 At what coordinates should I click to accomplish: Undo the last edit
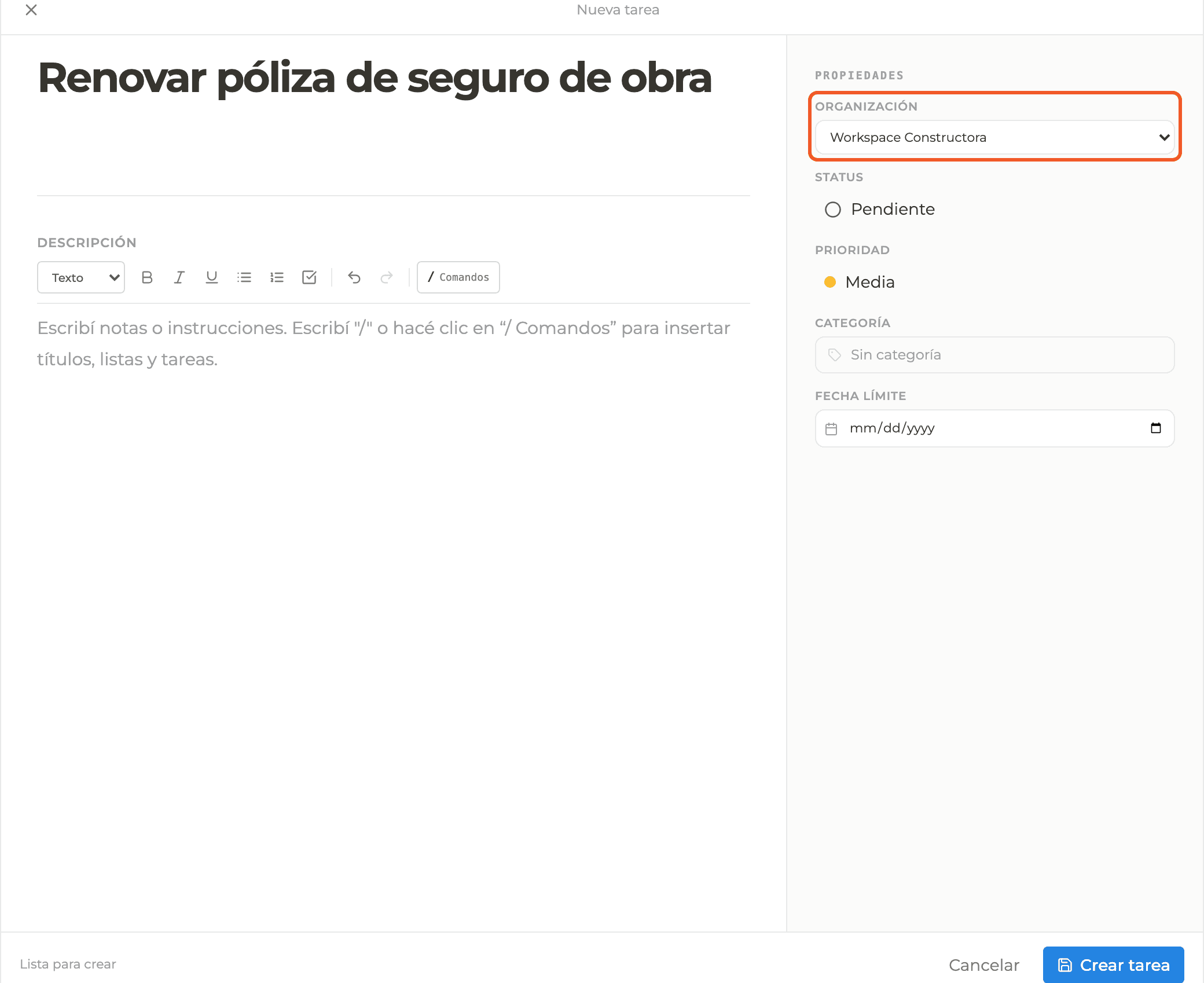coord(354,277)
